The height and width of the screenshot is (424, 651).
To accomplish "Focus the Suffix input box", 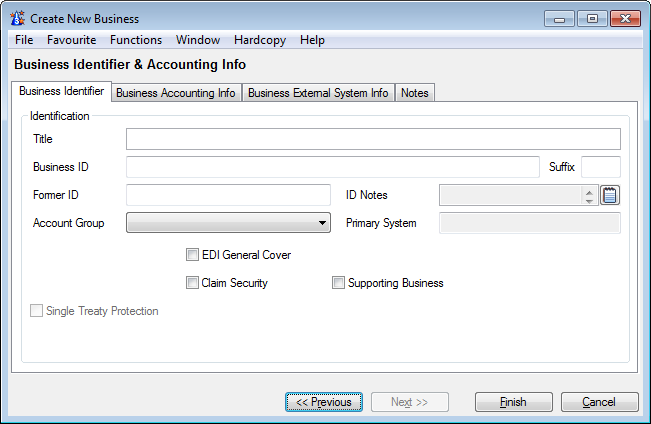I will [x=600, y=167].
